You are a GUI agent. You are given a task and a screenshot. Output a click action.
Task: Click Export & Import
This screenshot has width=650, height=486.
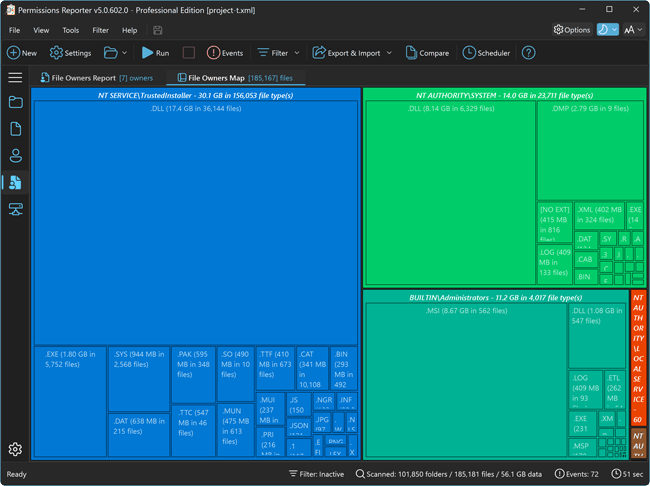(346, 53)
